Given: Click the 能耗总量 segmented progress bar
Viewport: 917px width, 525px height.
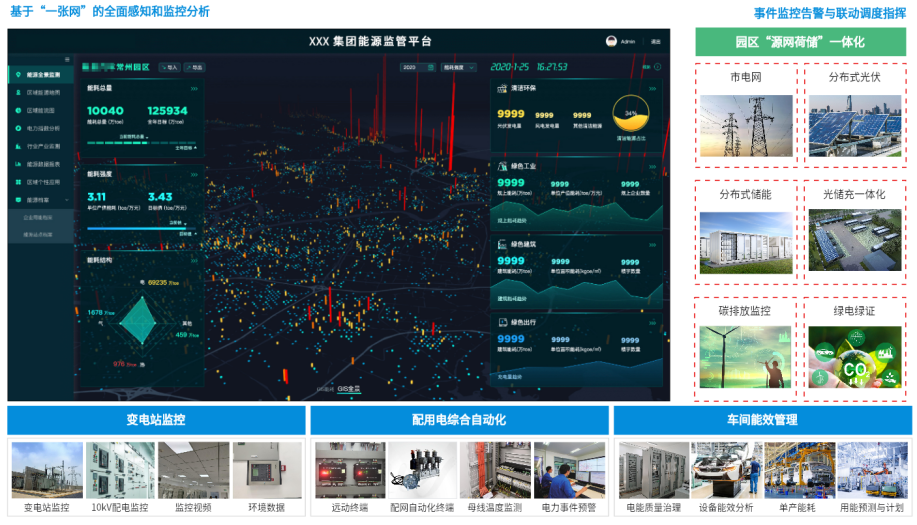Looking at the screenshot, I should (142, 142).
